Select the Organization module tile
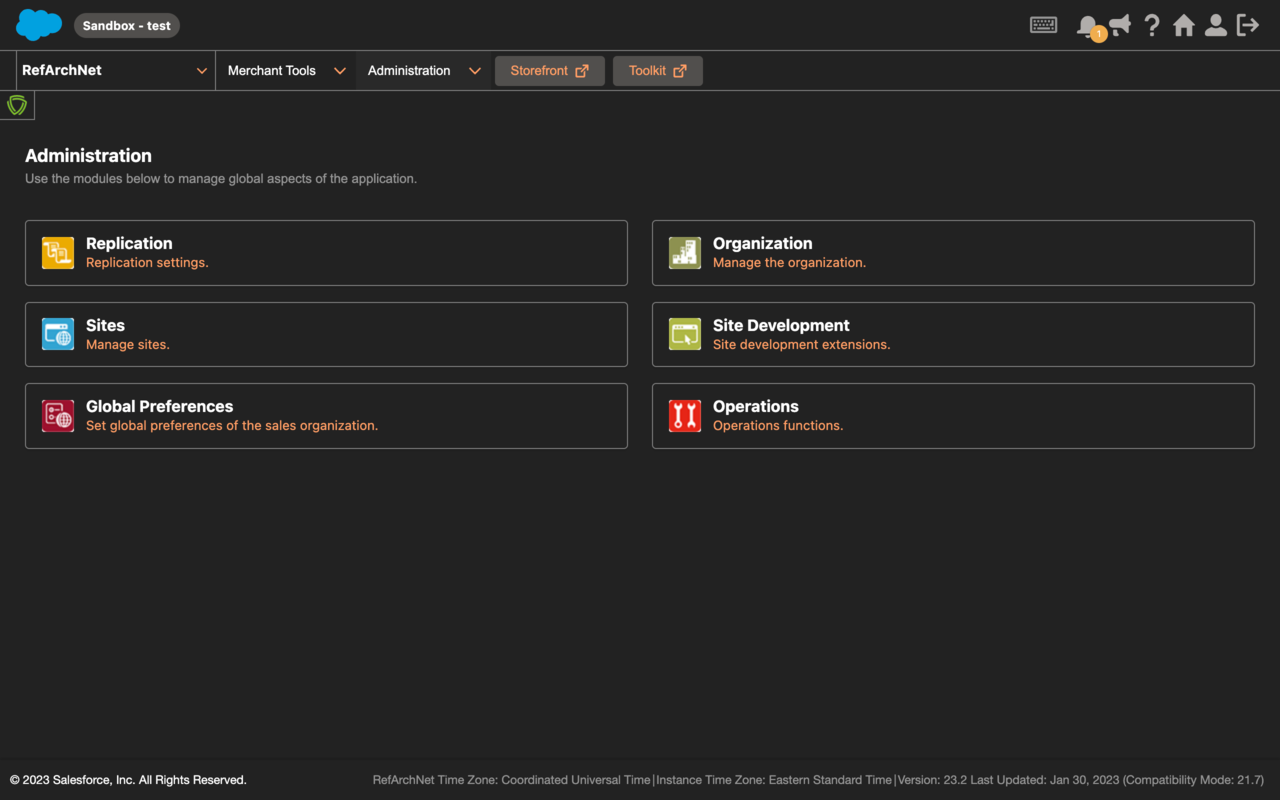 (953, 252)
